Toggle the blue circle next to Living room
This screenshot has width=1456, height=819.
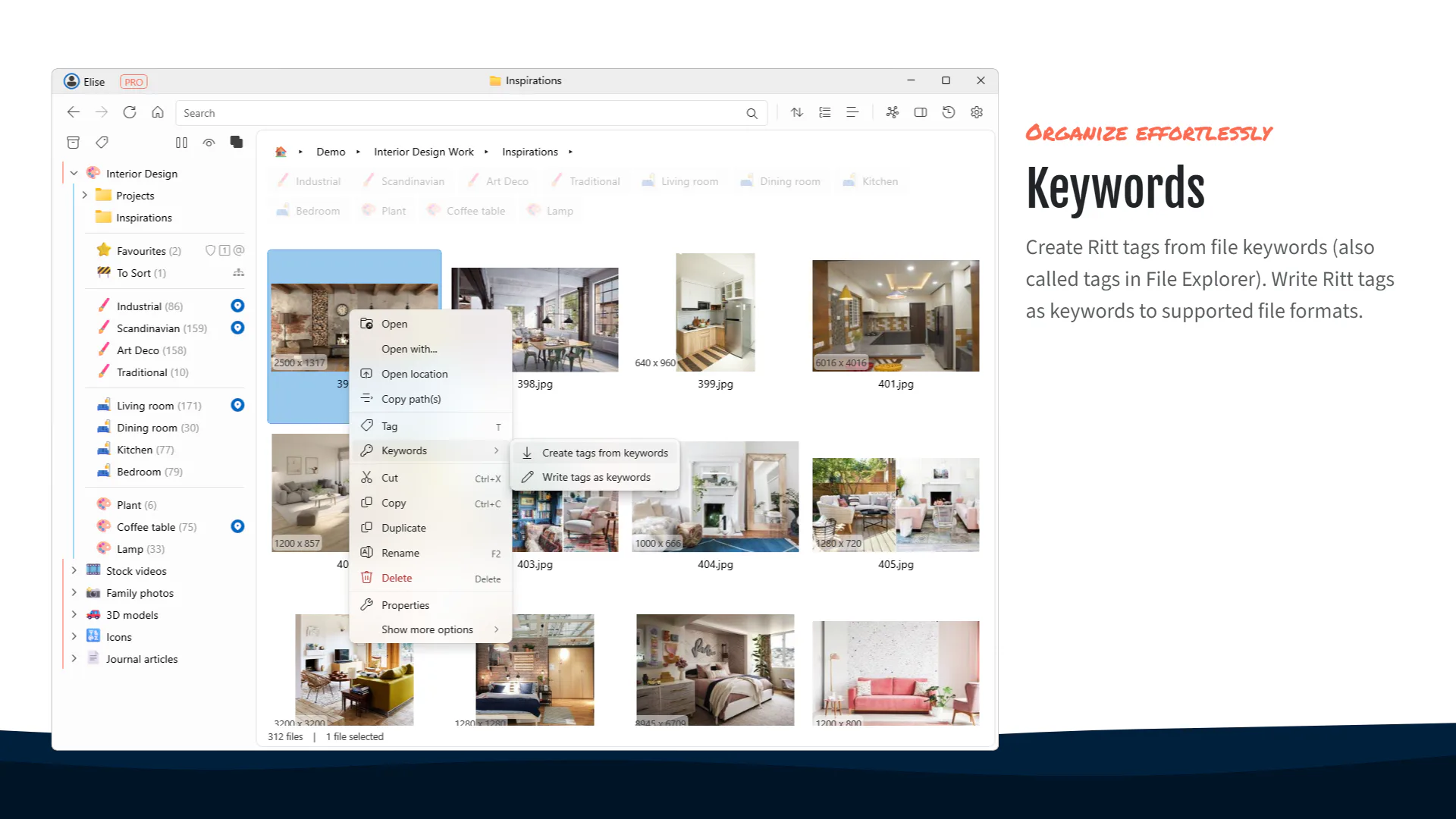pos(237,405)
